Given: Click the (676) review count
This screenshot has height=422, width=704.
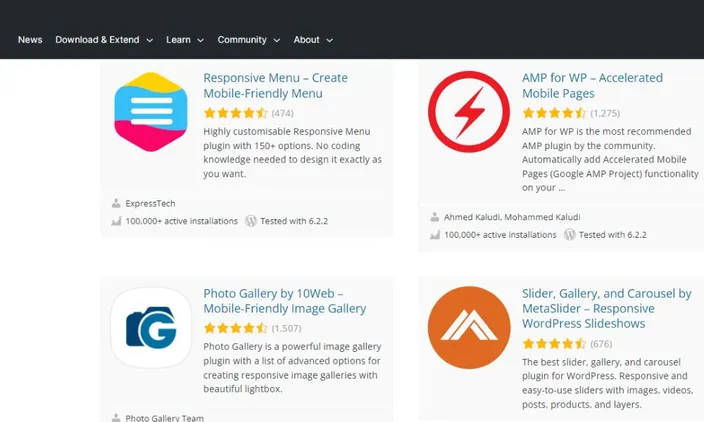Looking at the screenshot, I should pos(601,344).
